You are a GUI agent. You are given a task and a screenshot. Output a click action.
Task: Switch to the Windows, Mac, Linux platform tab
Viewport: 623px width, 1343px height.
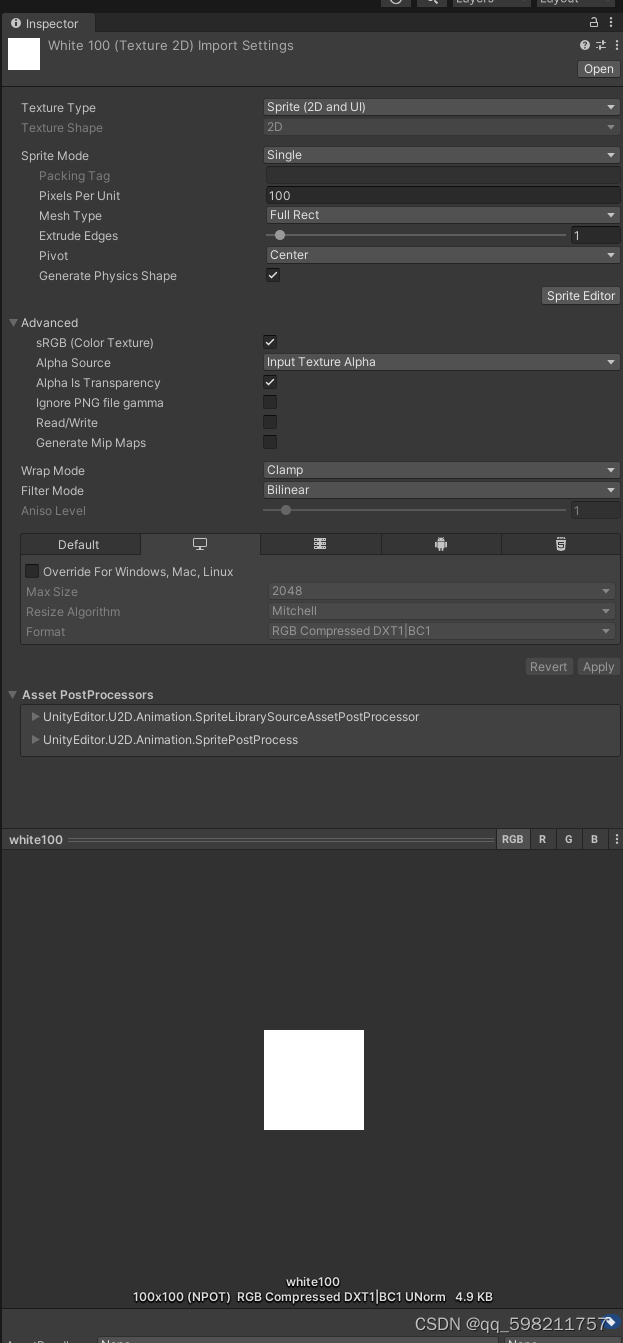(200, 544)
